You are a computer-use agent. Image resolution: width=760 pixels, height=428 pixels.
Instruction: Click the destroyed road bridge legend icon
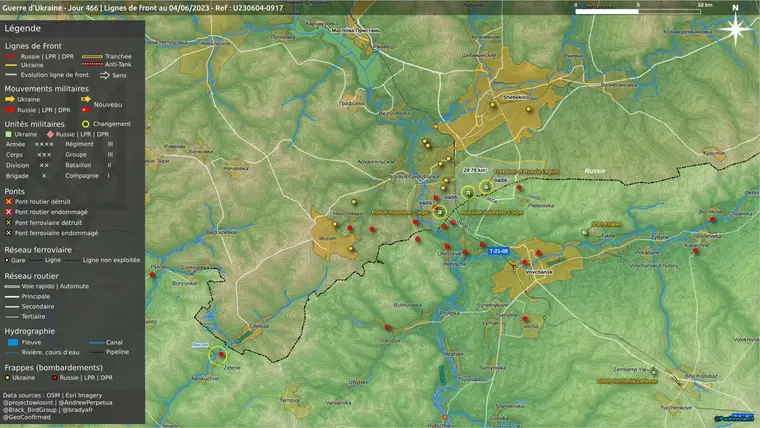point(8,202)
